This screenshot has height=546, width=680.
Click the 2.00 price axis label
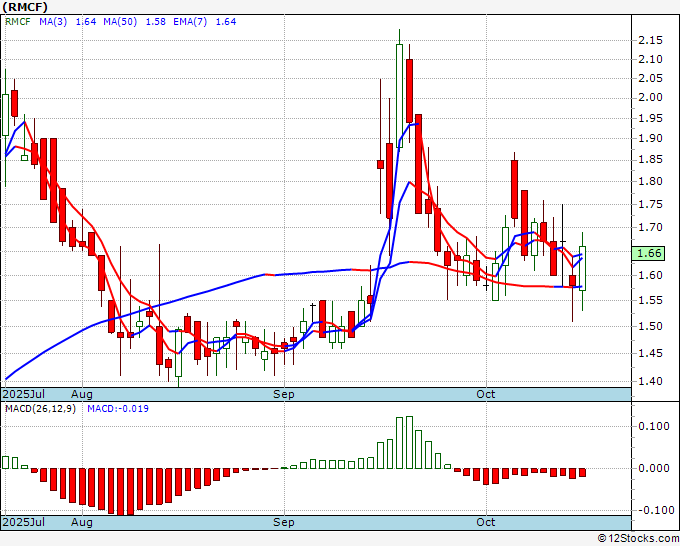pos(649,97)
